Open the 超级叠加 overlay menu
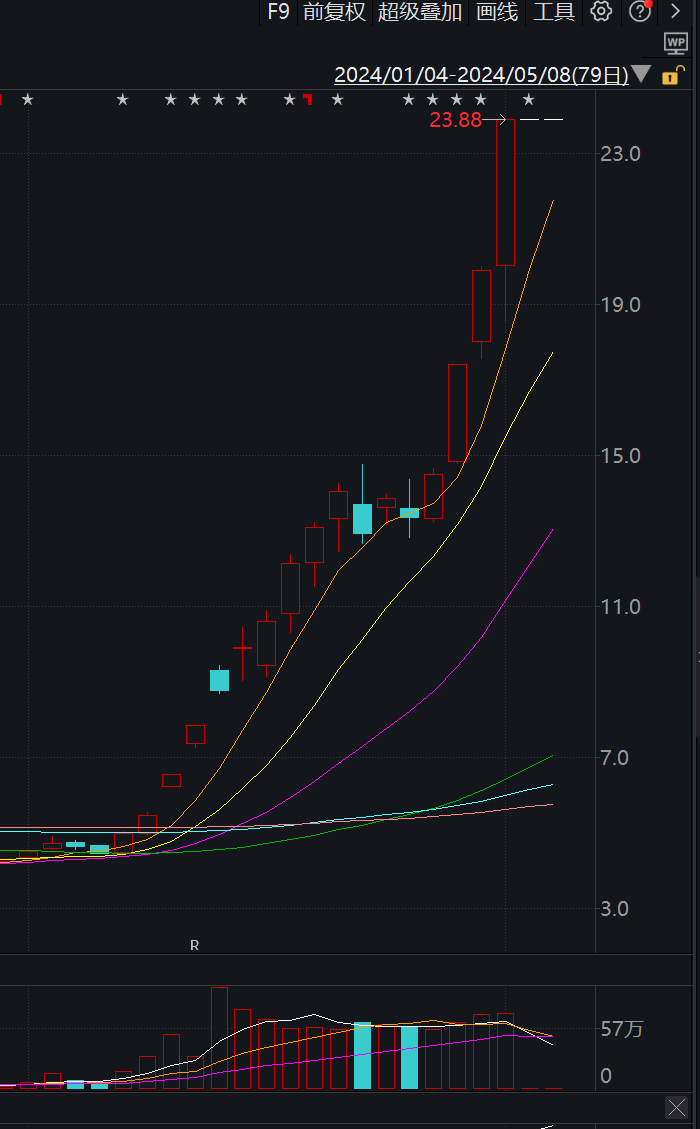This screenshot has width=700, height=1129. [420, 12]
